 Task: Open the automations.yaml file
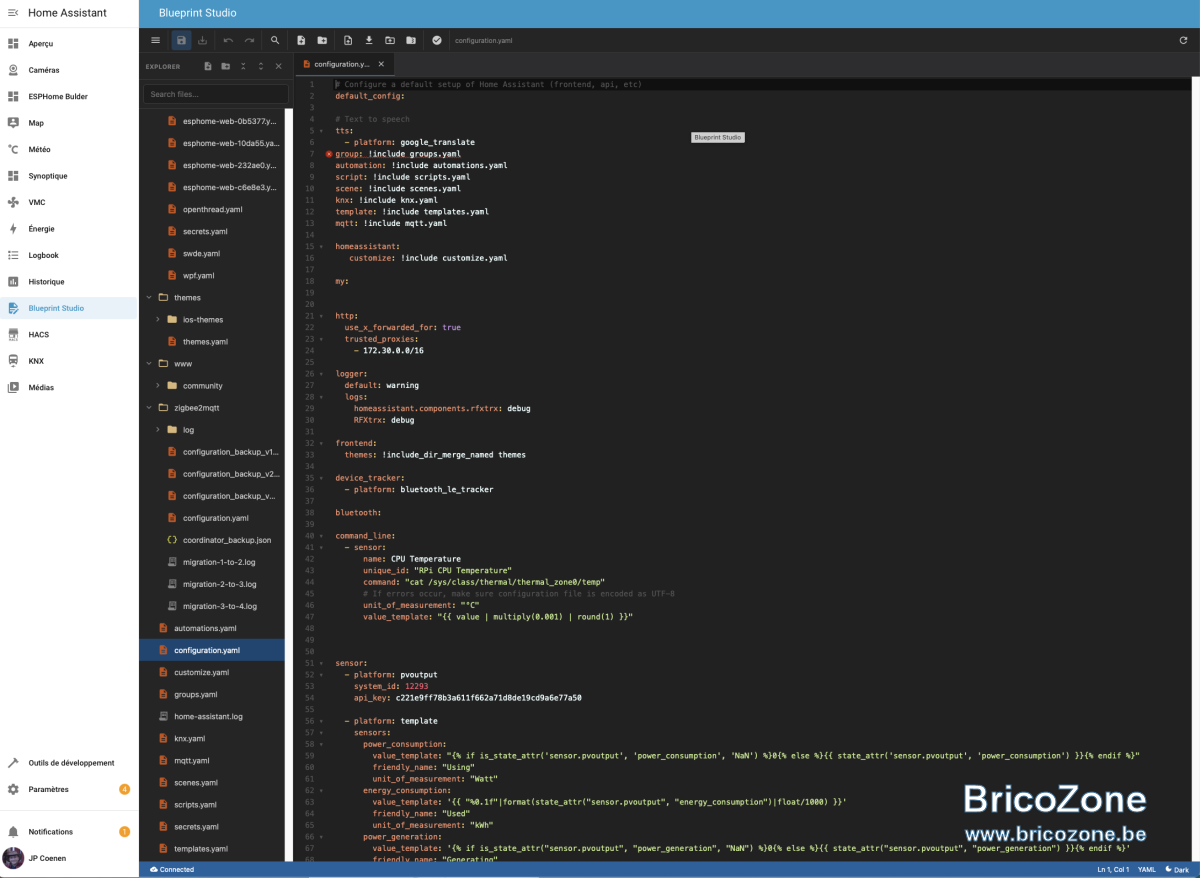(x=205, y=628)
